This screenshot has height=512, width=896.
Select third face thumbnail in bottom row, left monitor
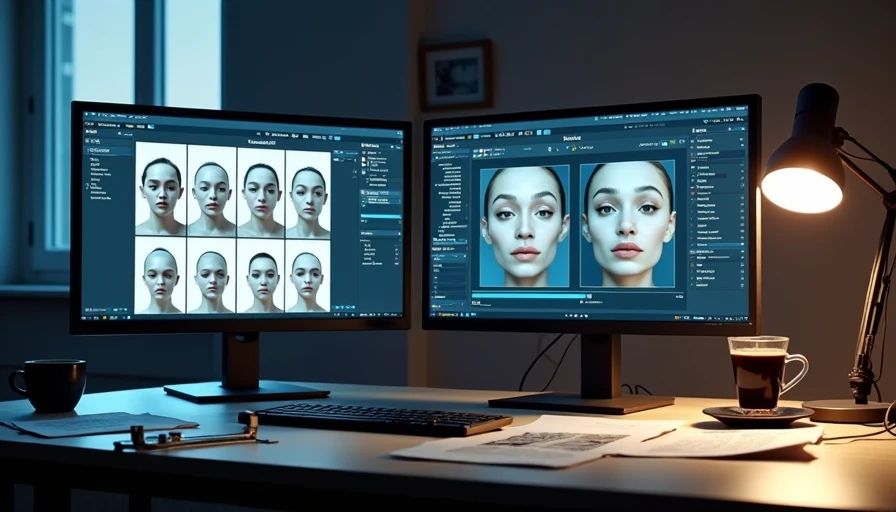pyautogui.click(x=261, y=275)
